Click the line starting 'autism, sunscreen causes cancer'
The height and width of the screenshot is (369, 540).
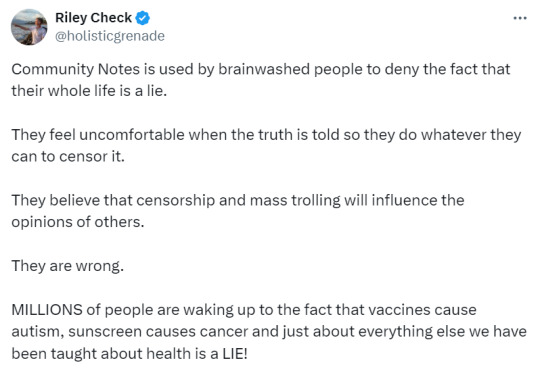pyautogui.click(x=269, y=332)
